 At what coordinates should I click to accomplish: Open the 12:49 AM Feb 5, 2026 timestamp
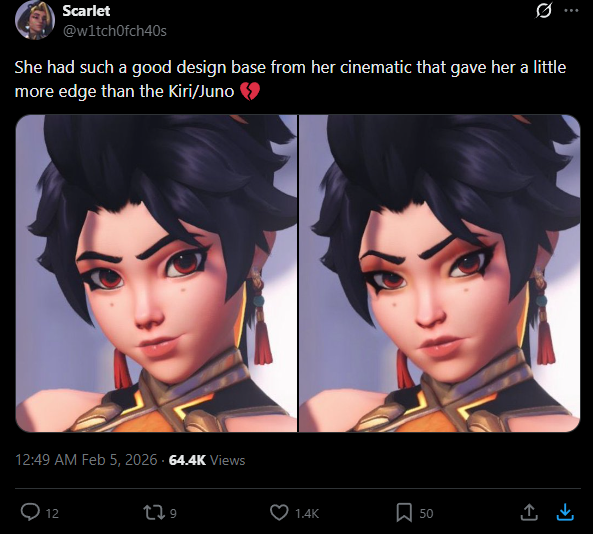coord(86,460)
